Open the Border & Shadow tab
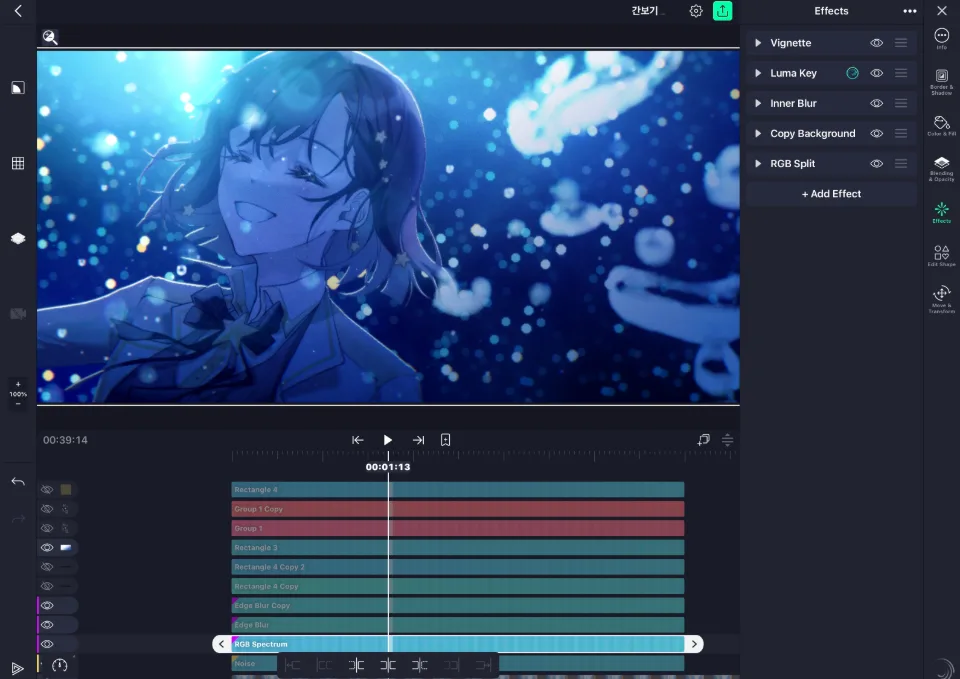960x679 pixels. tap(942, 82)
